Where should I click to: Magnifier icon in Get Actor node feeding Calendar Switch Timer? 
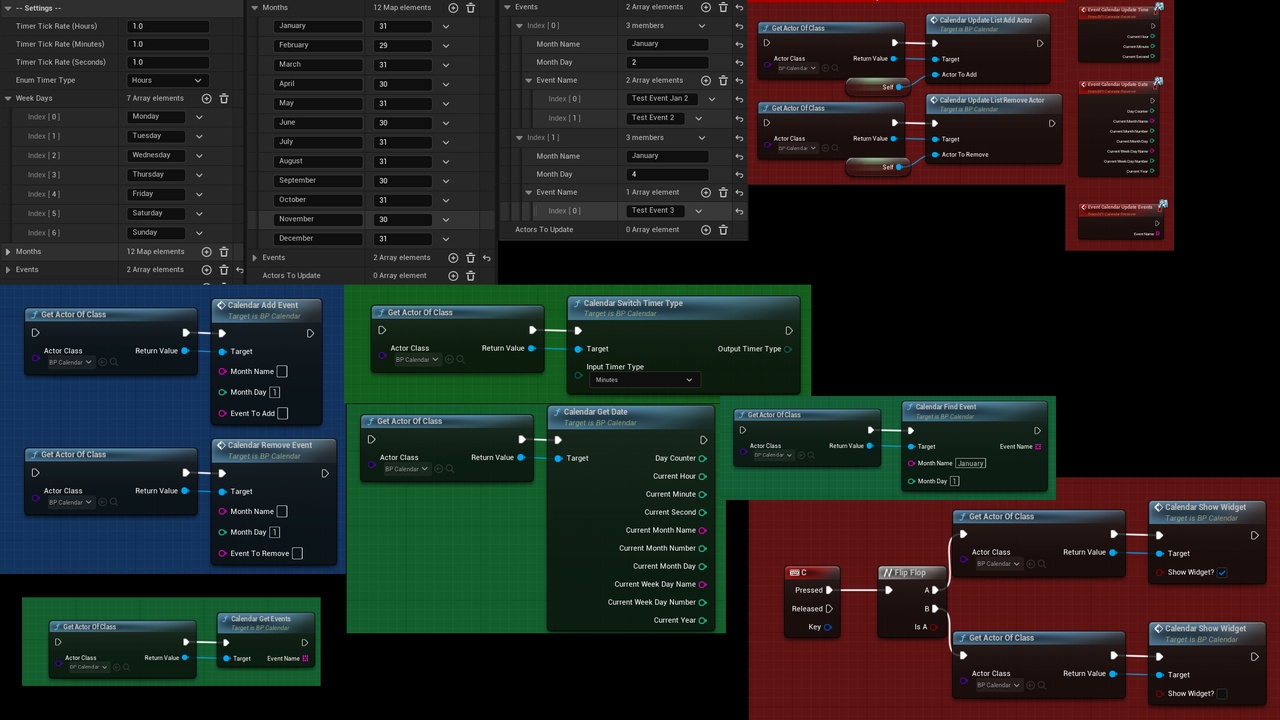click(x=461, y=360)
